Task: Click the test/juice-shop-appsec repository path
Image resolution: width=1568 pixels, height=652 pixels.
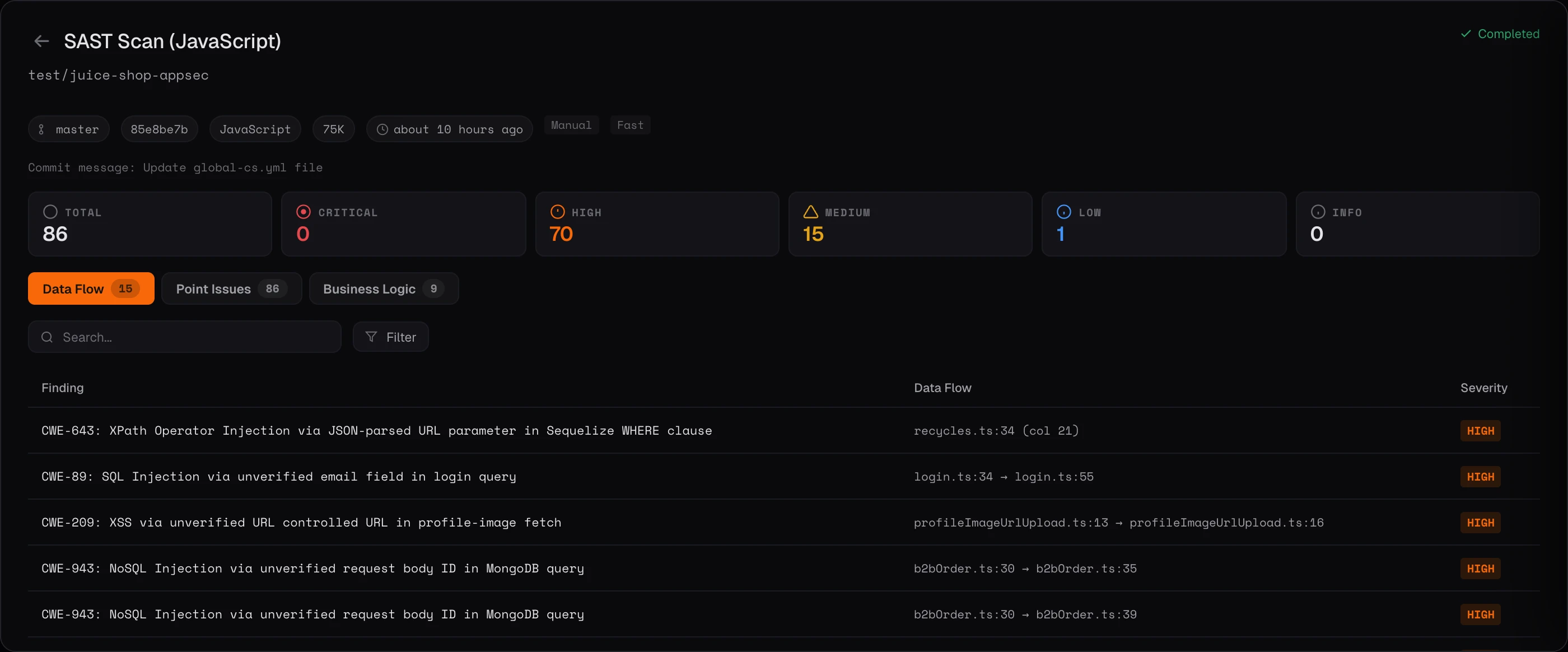Action: tap(118, 75)
